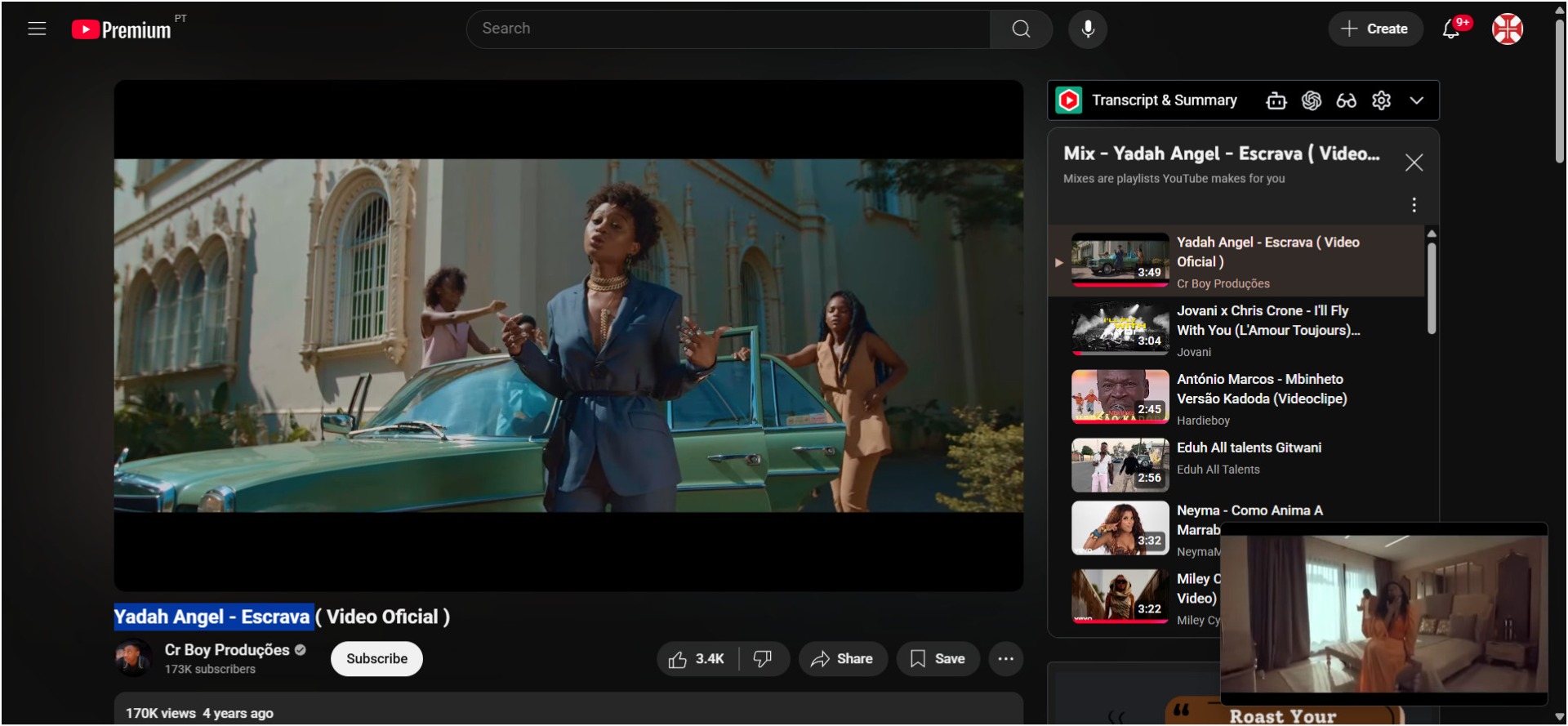Viewport: 1568px width, 726px height.
Task: Open Cr Boy Produções channel name
Action: 227,650
